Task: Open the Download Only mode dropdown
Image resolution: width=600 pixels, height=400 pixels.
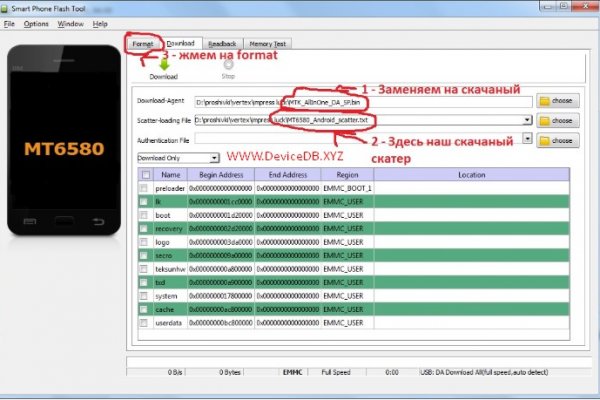Action: coord(214,157)
